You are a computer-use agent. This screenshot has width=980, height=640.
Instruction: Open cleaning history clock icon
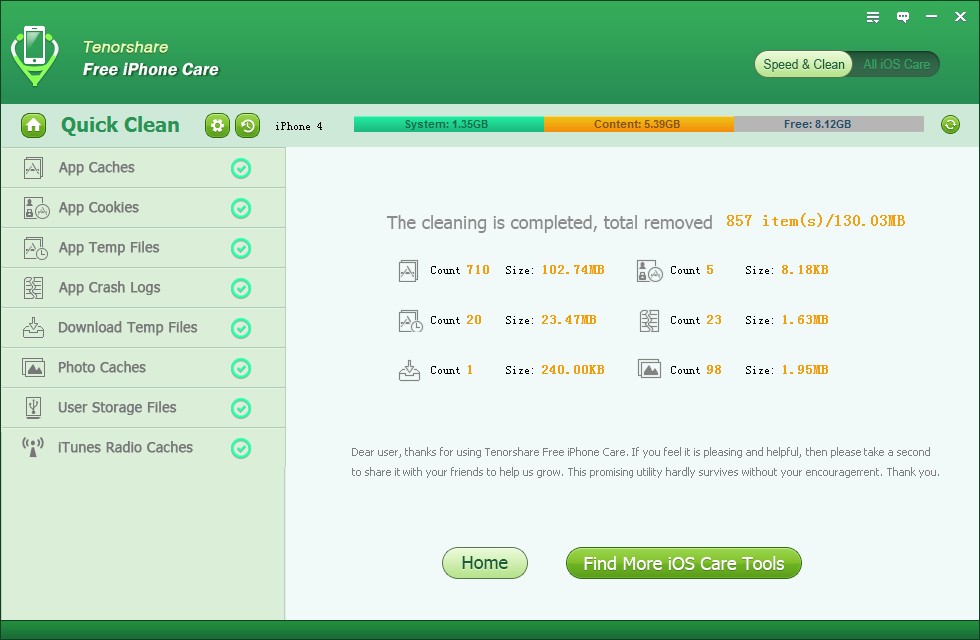[x=247, y=125]
